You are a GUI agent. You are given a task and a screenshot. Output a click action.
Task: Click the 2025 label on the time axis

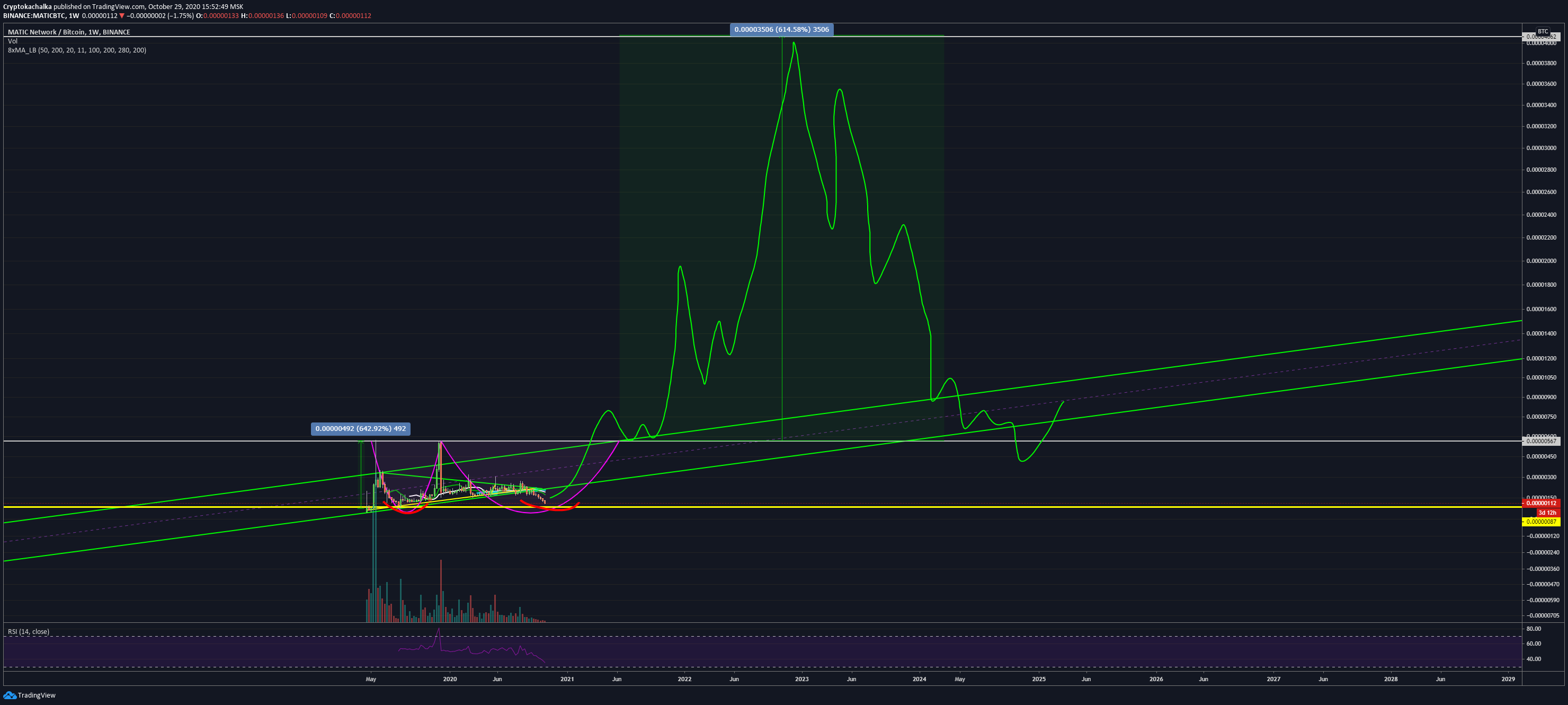(1038, 679)
